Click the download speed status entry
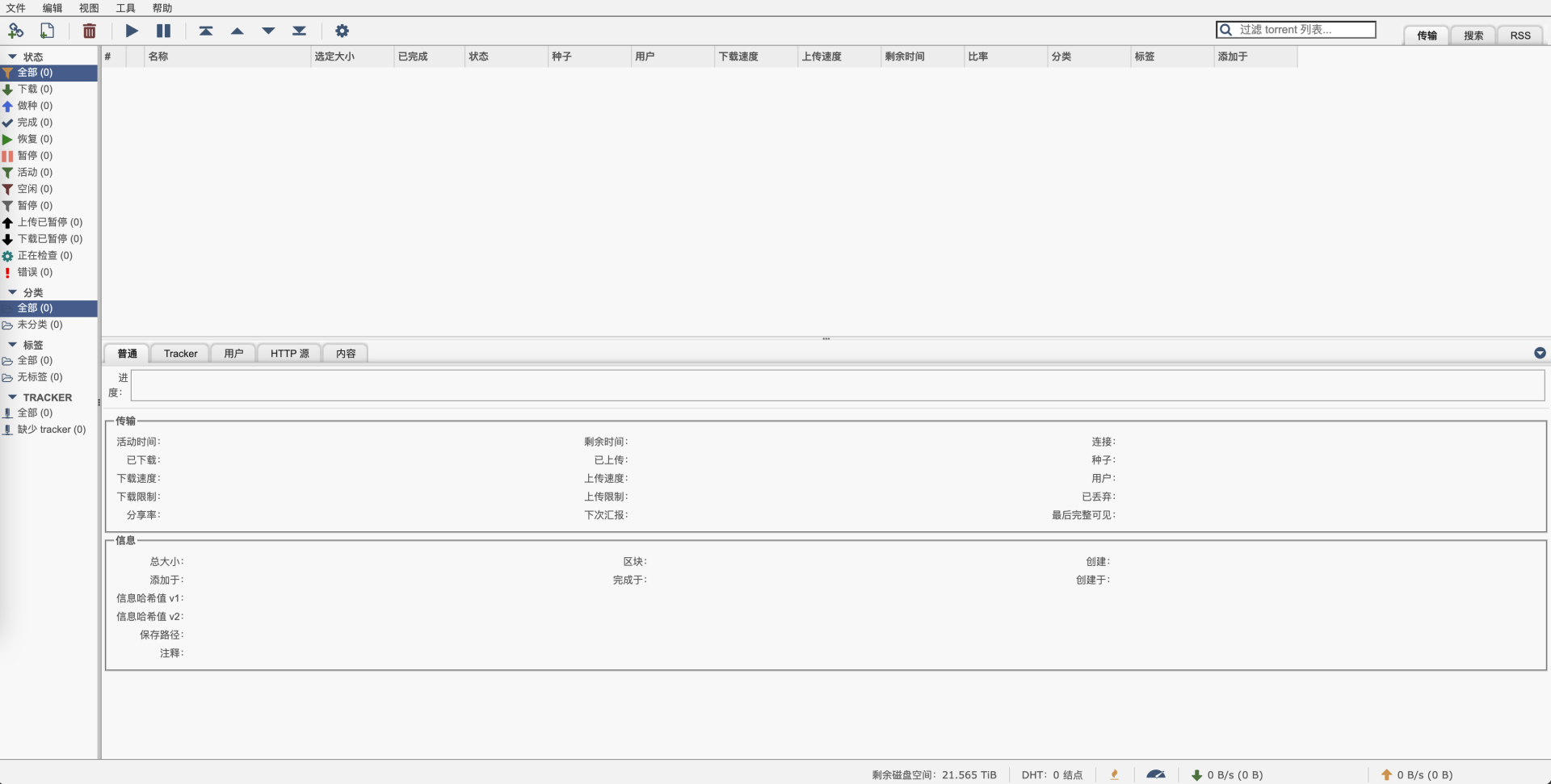 [x=1227, y=775]
